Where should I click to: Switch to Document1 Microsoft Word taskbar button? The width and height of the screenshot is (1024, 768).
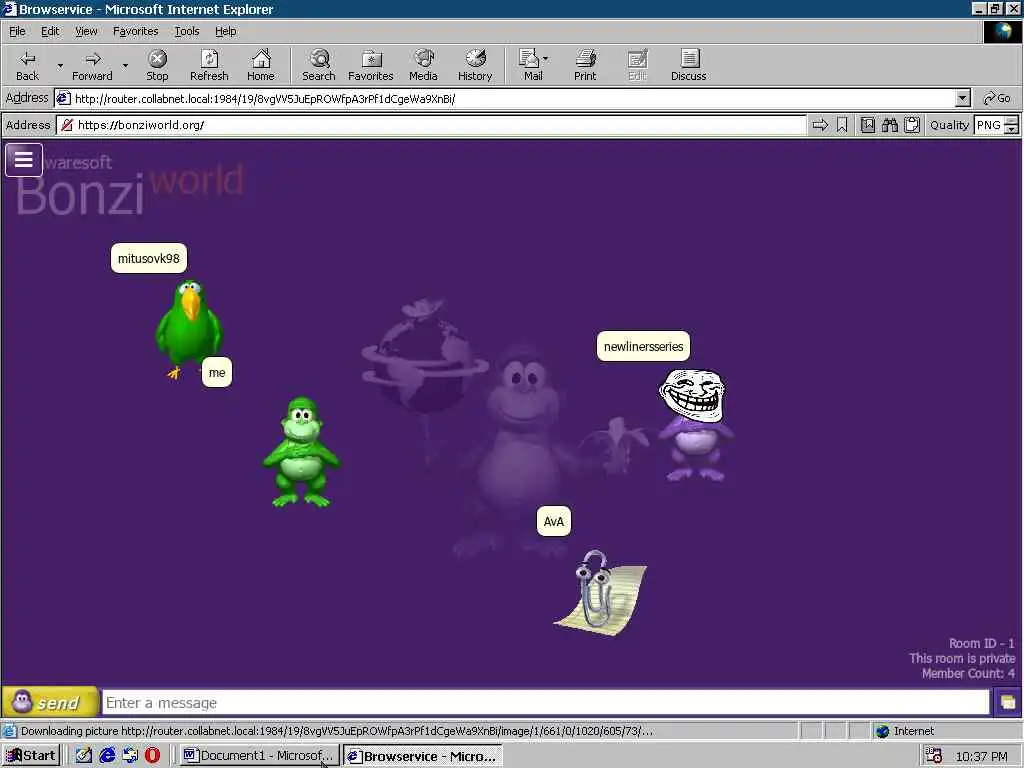(259, 756)
